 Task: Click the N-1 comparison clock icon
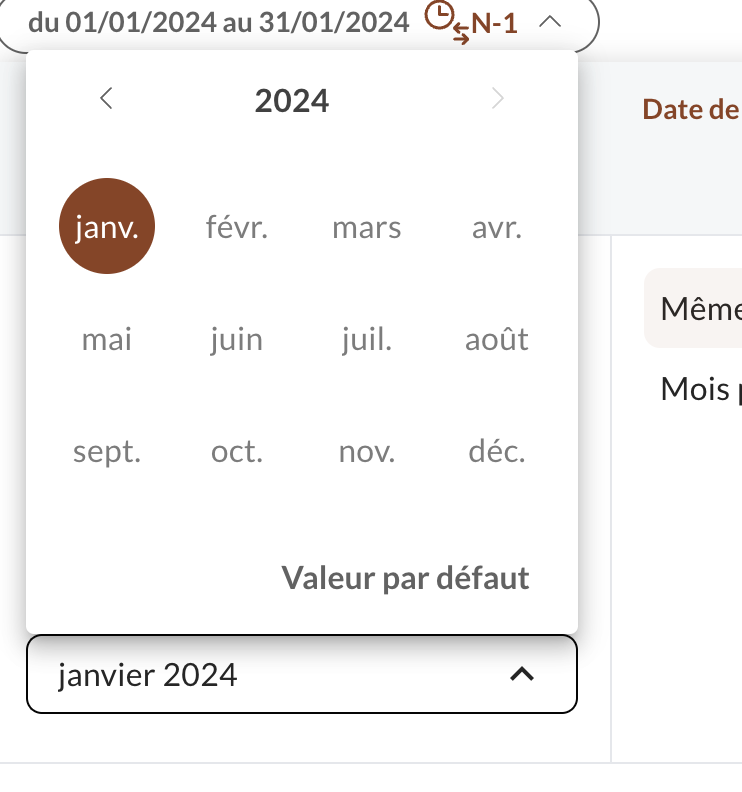click(x=447, y=23)
